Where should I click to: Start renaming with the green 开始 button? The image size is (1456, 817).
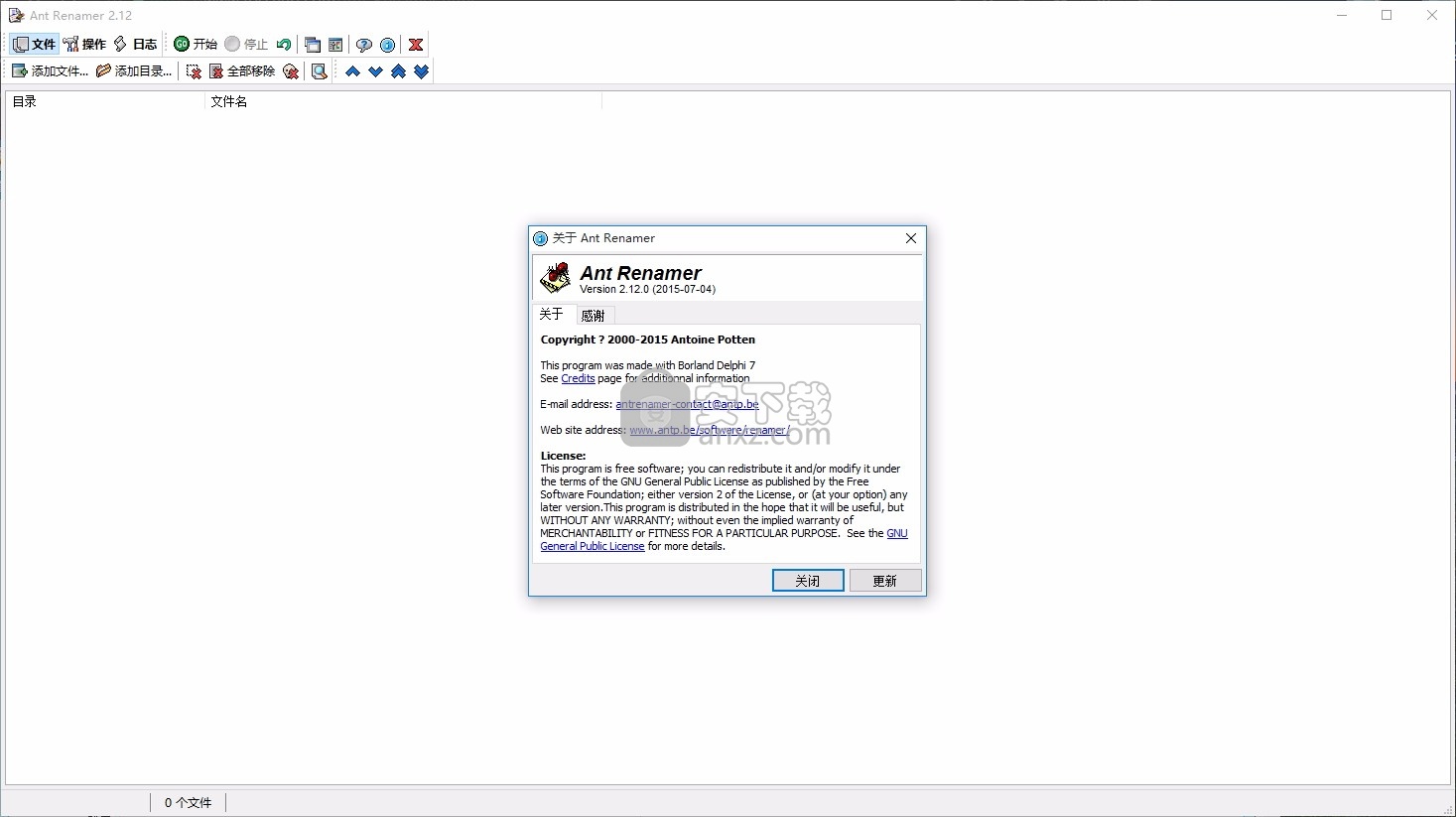tap(196, 44)
